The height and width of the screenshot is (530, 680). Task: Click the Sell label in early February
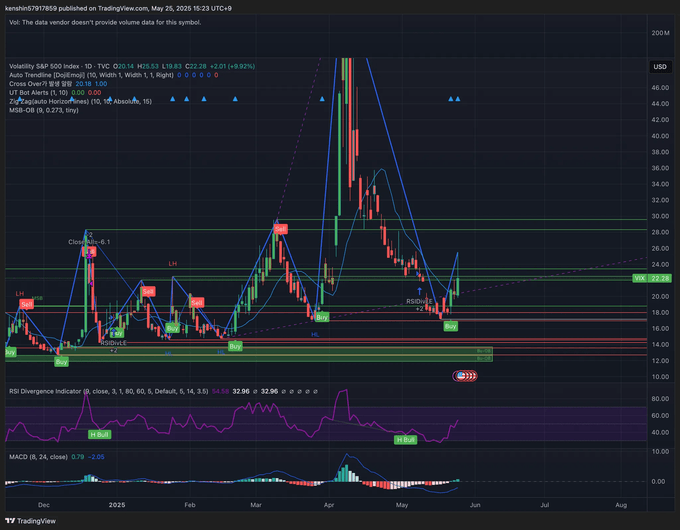pyautogui.click(x=197, y=303)
